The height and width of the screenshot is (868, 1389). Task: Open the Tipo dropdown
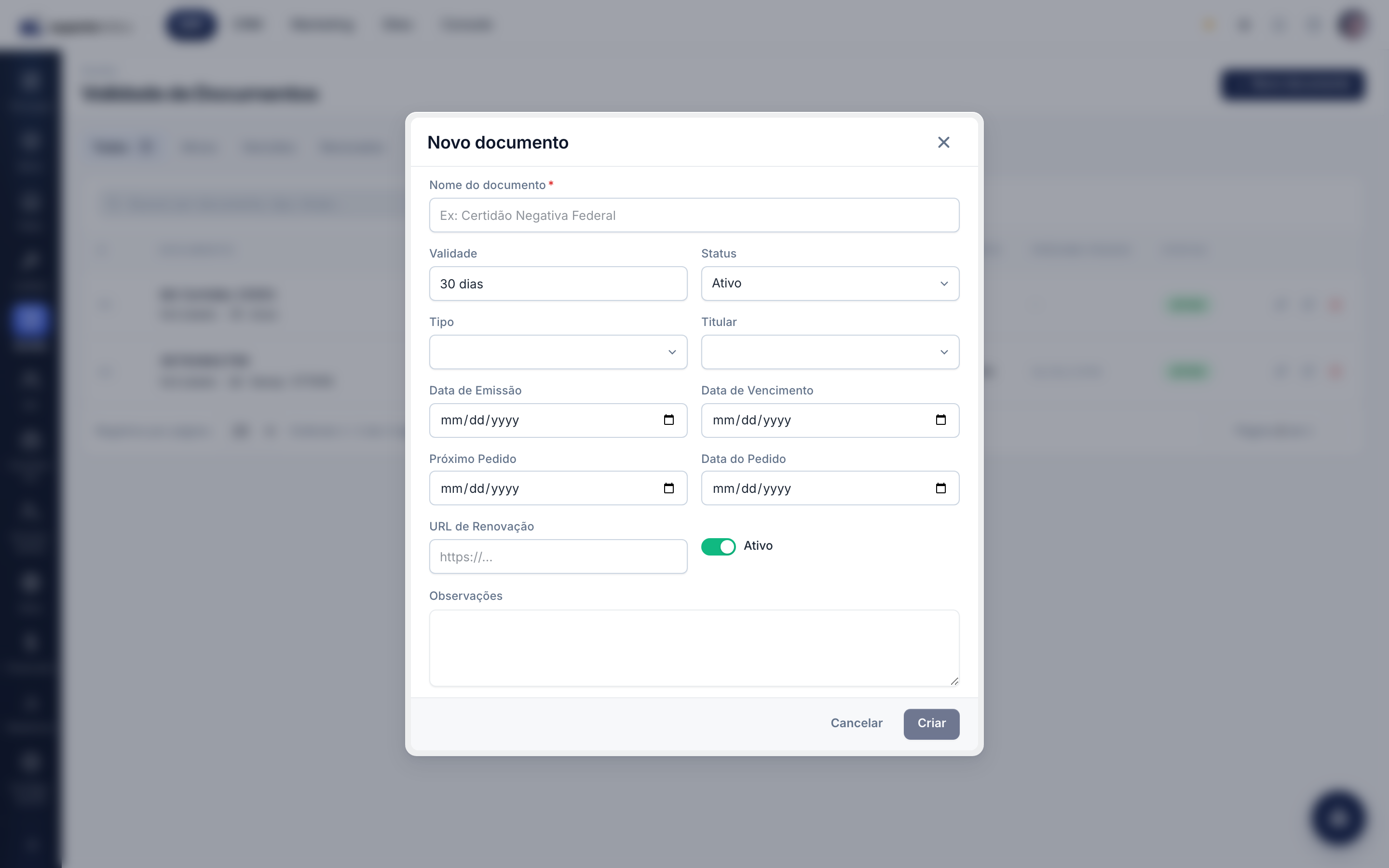[x=558, y=352]
